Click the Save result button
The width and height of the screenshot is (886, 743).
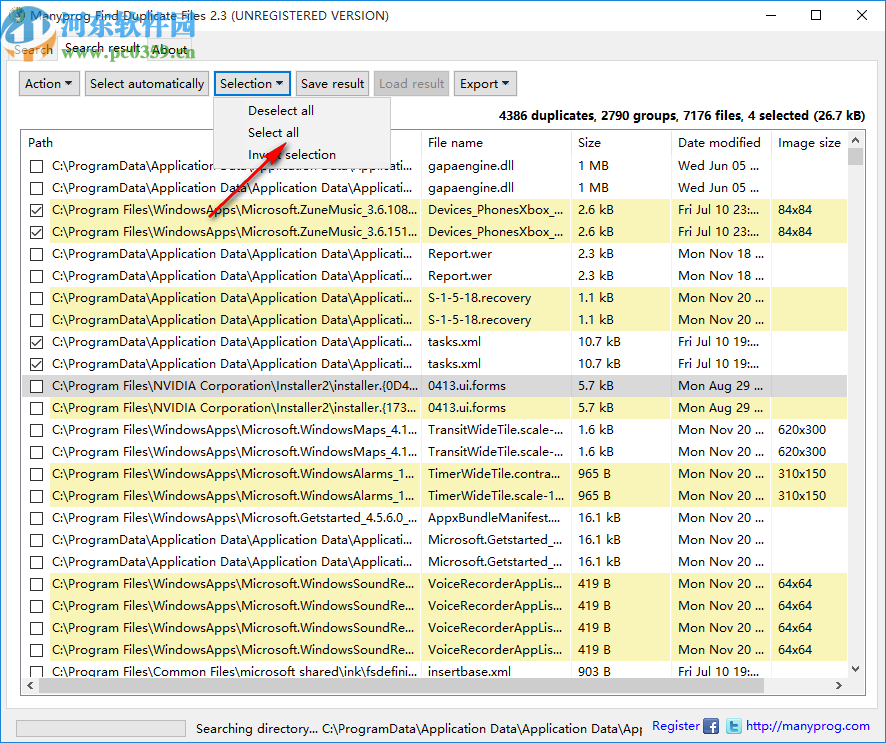click(x=332, y=83)
